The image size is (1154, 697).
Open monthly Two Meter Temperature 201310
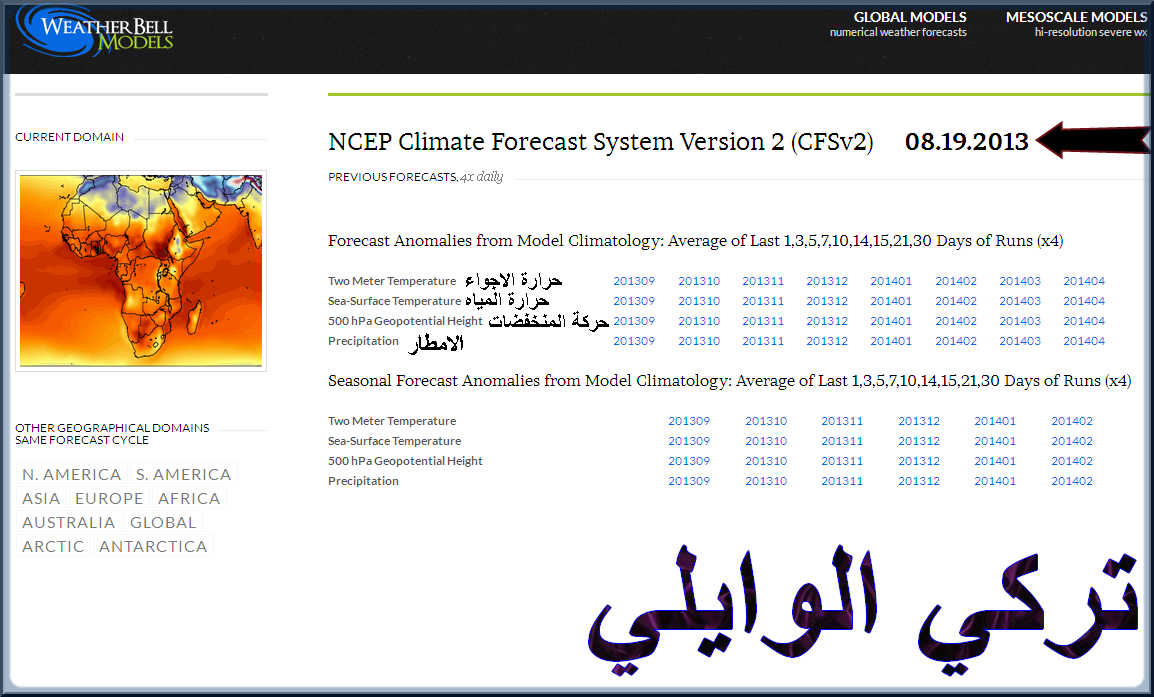pyautogui.click(x=699, y=281)
